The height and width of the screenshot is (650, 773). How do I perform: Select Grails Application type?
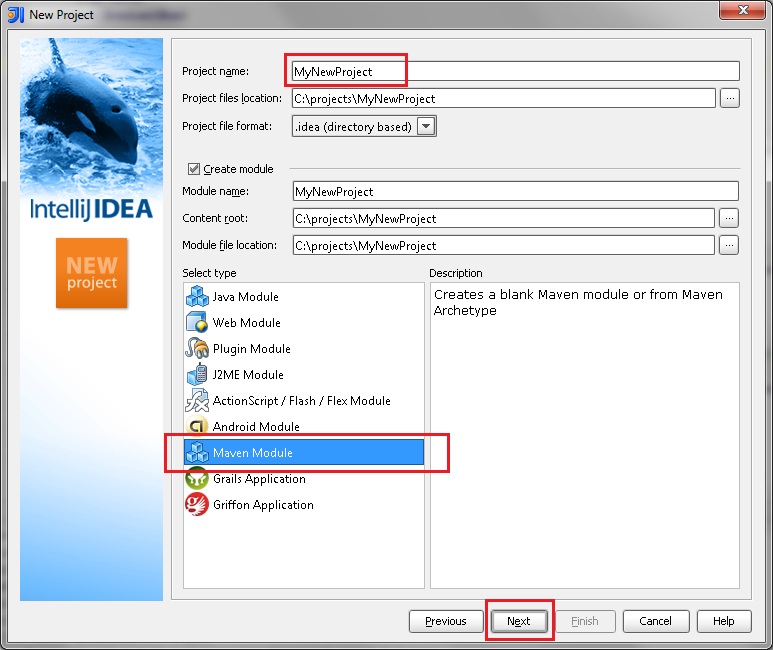(304, 478)
